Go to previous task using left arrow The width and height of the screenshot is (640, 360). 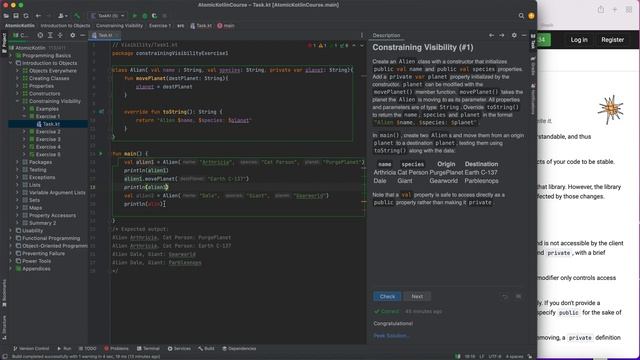(491, 36)
